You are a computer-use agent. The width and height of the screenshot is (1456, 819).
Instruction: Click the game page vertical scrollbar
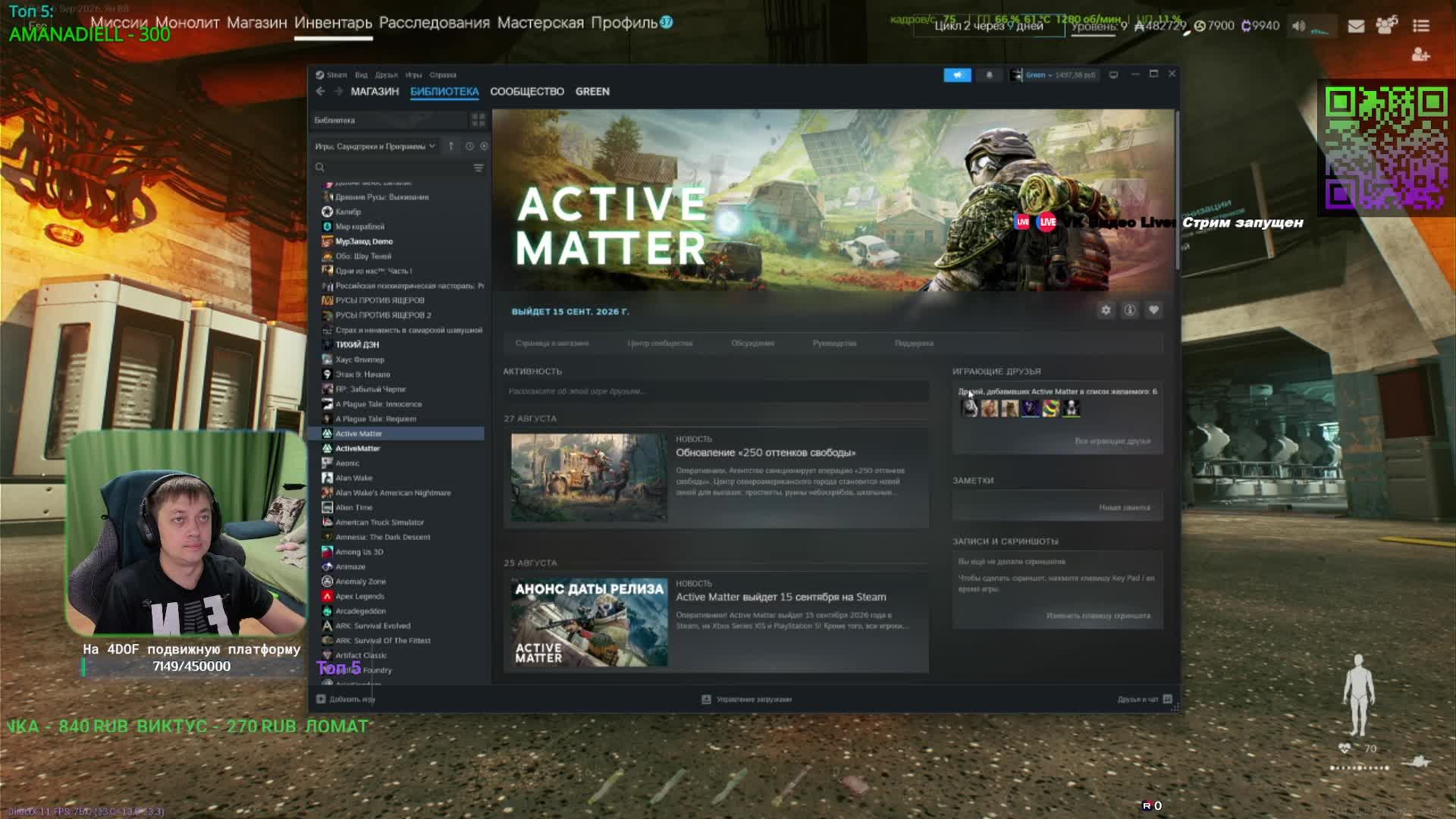pyautogui.click(x=1177, y=190)
